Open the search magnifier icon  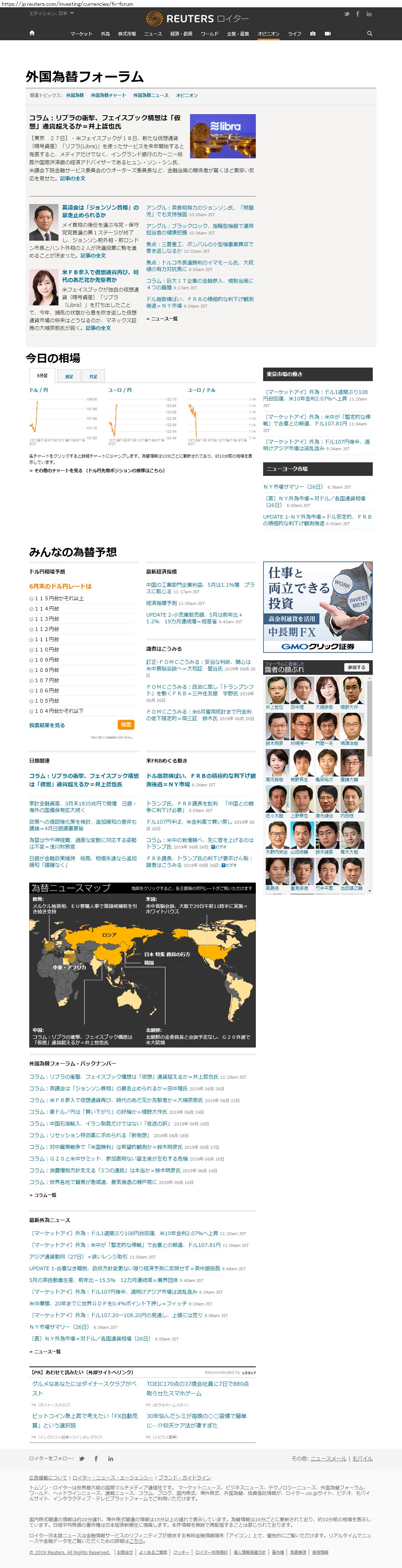tap(369, 34)
